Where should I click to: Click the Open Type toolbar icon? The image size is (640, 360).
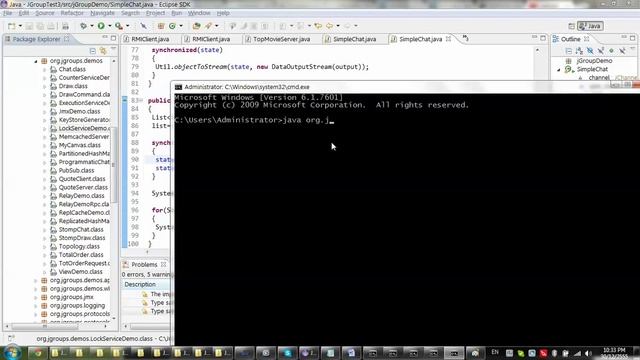tap(196, 26)
